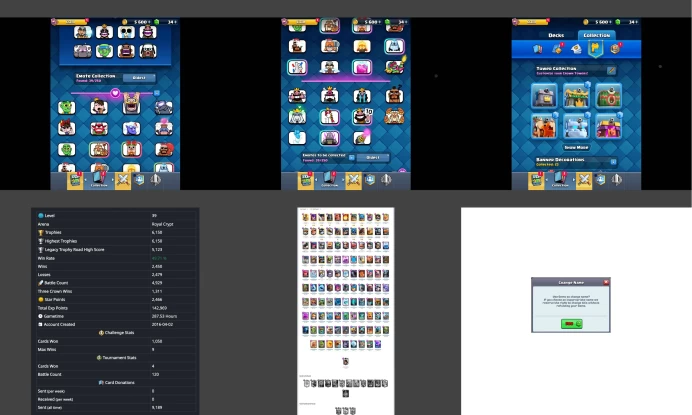
Task: Click the Gametime row label
Action: (54, 316)
